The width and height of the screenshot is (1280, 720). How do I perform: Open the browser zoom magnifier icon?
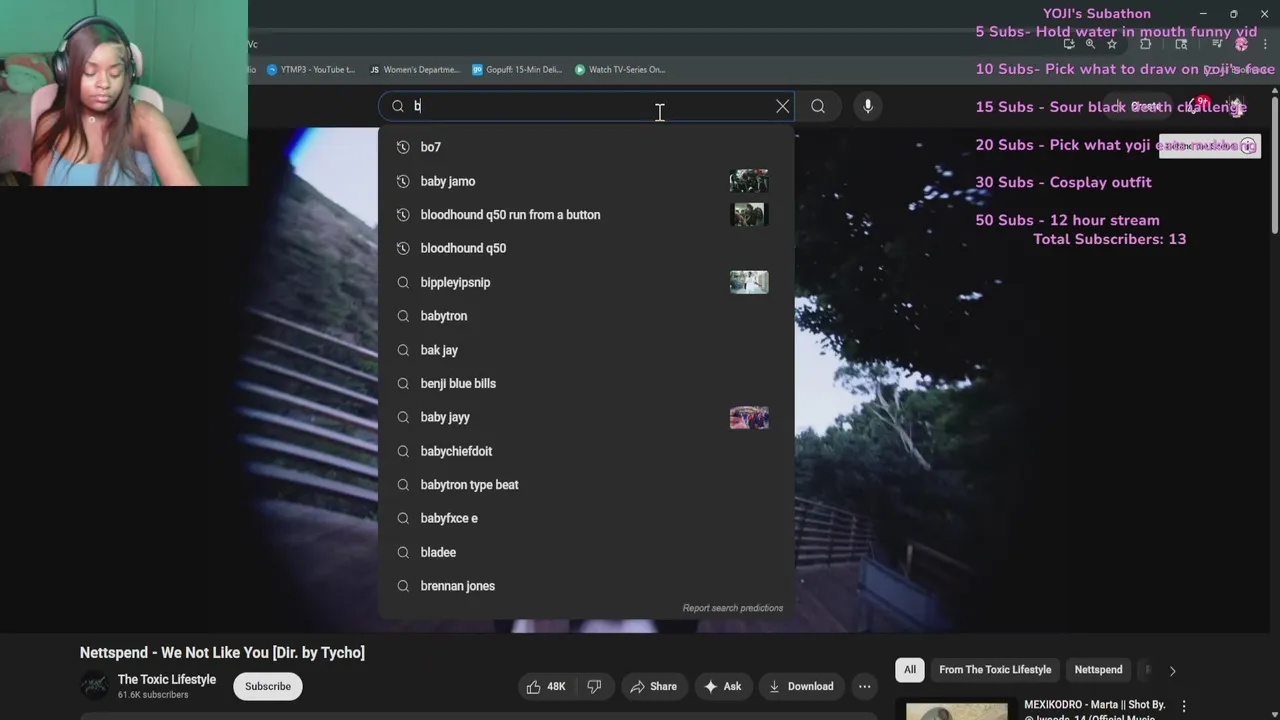pyautogui.click(x=1090, y=44)
